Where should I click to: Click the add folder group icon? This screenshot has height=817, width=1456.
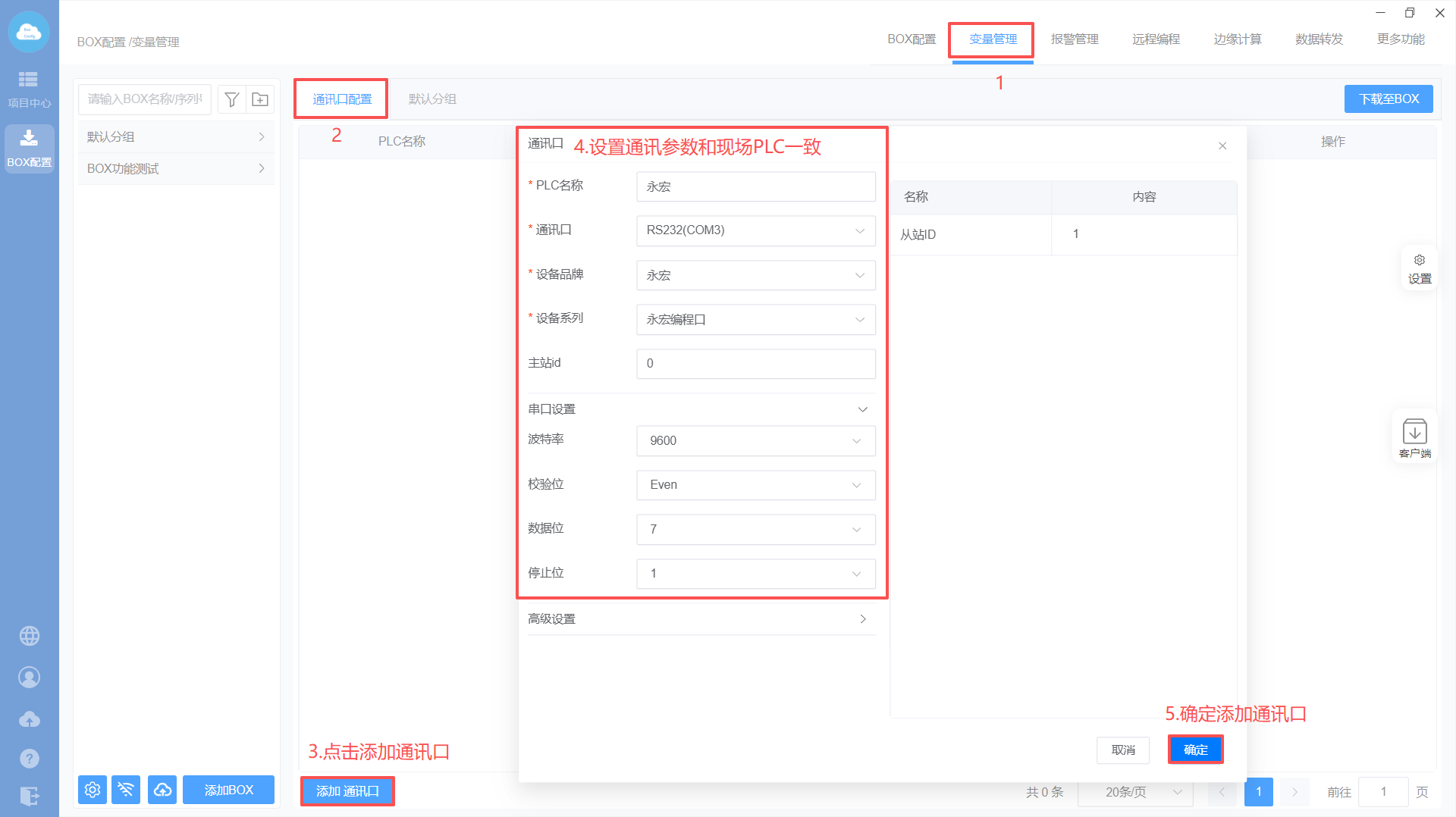[260, 99]
